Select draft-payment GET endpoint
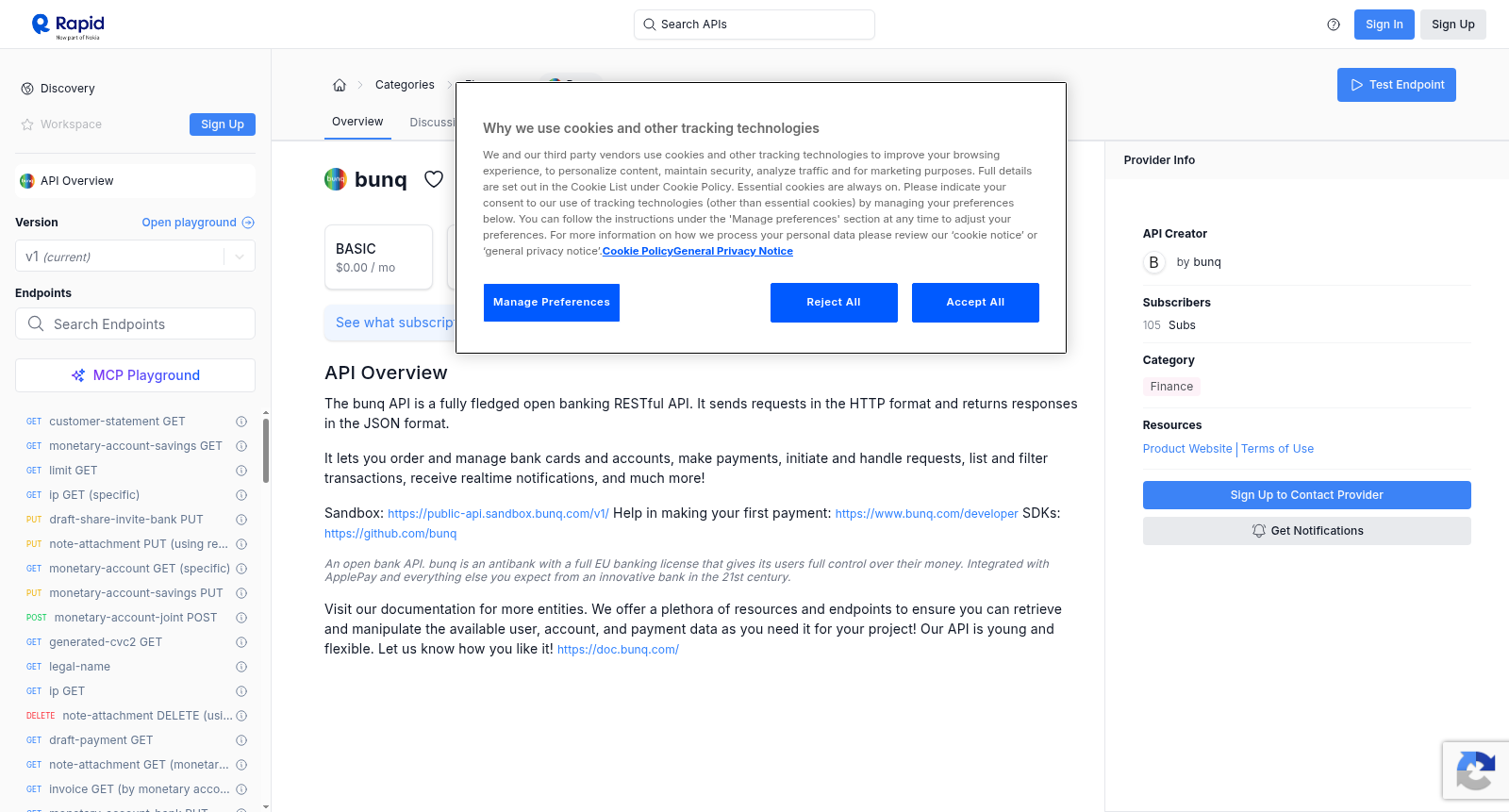 pos(101,740)
